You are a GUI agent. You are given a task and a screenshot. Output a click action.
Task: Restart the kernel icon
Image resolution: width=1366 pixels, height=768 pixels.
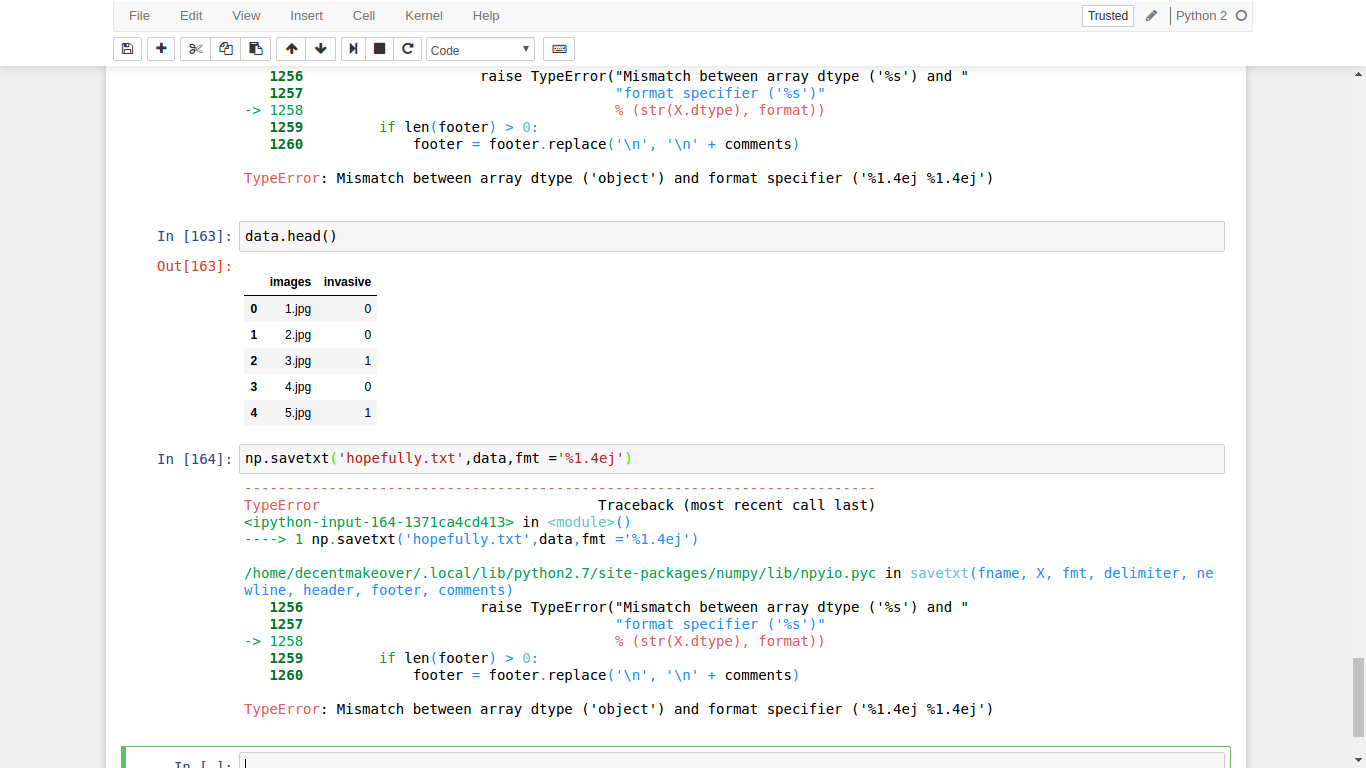(407, 49)
